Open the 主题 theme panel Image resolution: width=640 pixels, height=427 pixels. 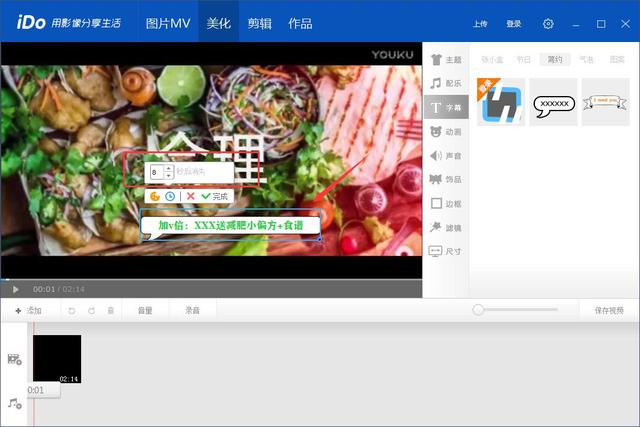pos(445,60)
